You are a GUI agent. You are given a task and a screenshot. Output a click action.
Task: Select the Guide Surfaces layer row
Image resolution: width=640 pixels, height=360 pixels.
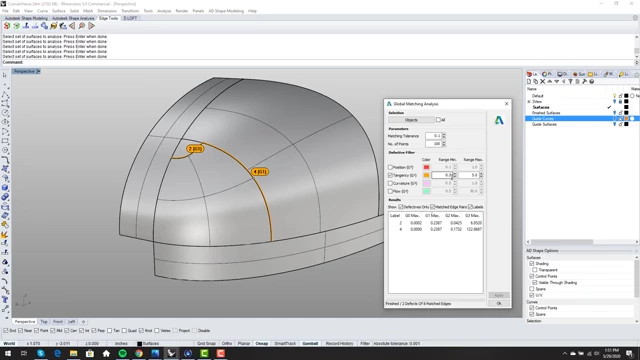582,124
